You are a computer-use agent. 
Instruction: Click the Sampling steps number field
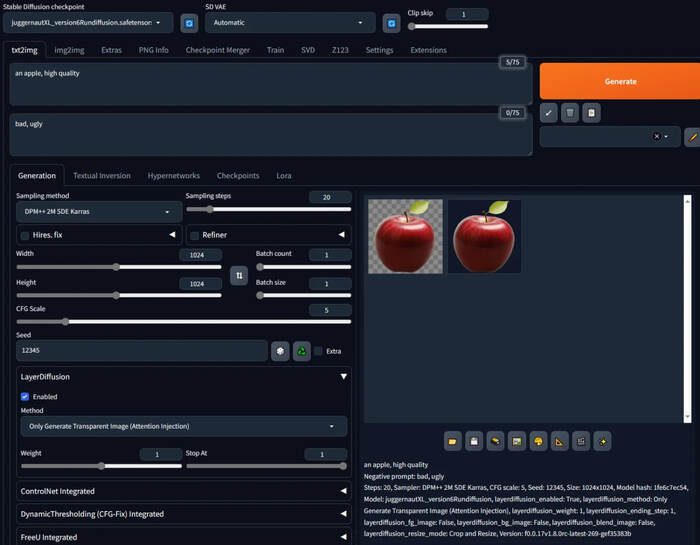click(x=330, y=197)
